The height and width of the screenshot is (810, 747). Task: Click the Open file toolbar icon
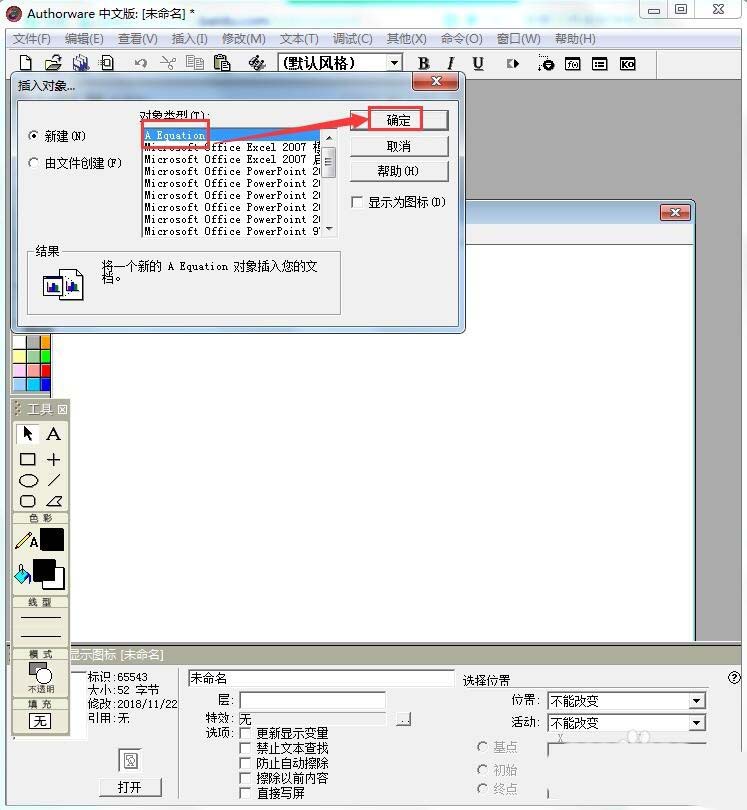(53, 63)
